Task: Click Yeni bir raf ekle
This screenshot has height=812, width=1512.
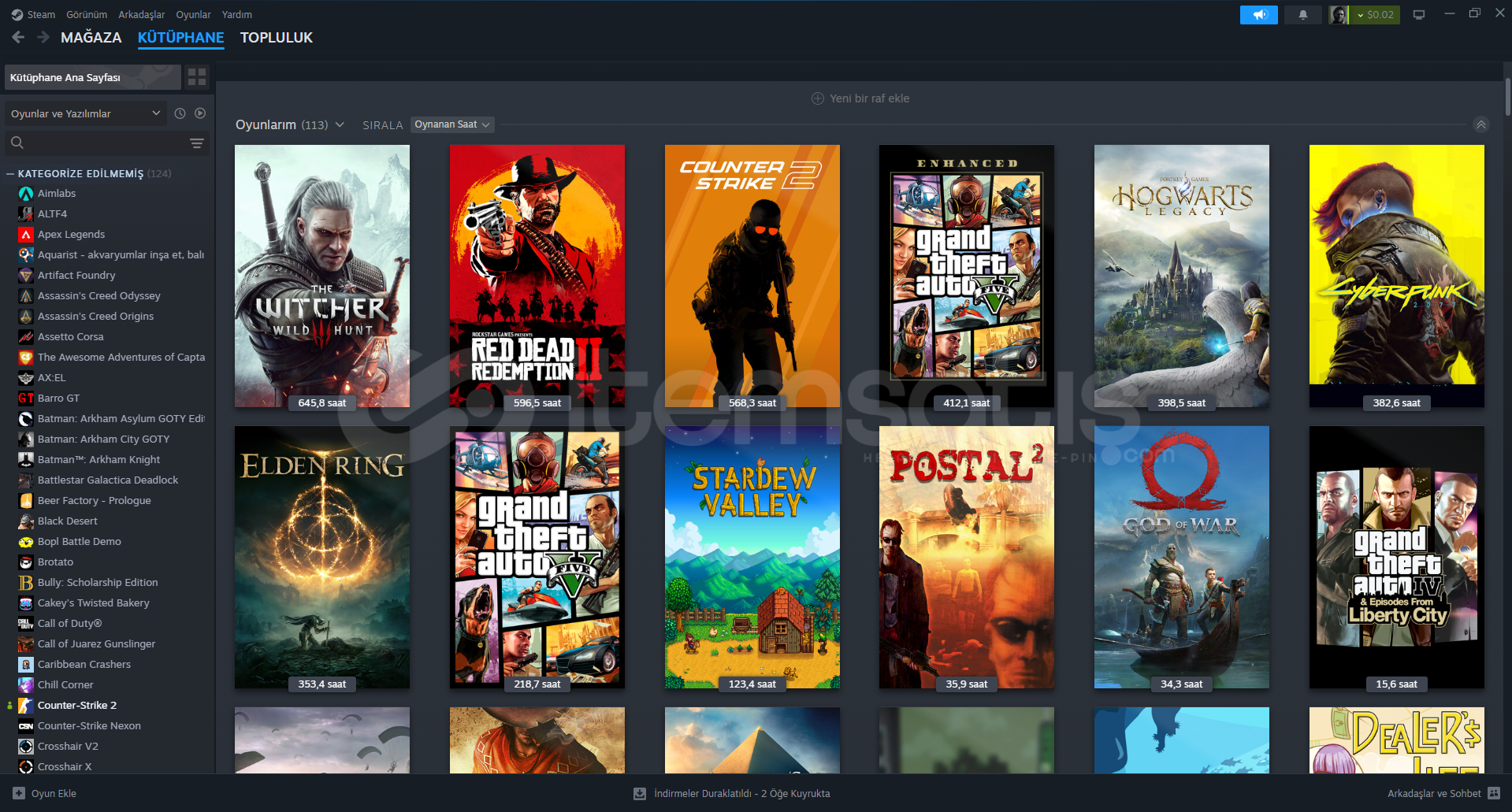Action: coord(860,98)
